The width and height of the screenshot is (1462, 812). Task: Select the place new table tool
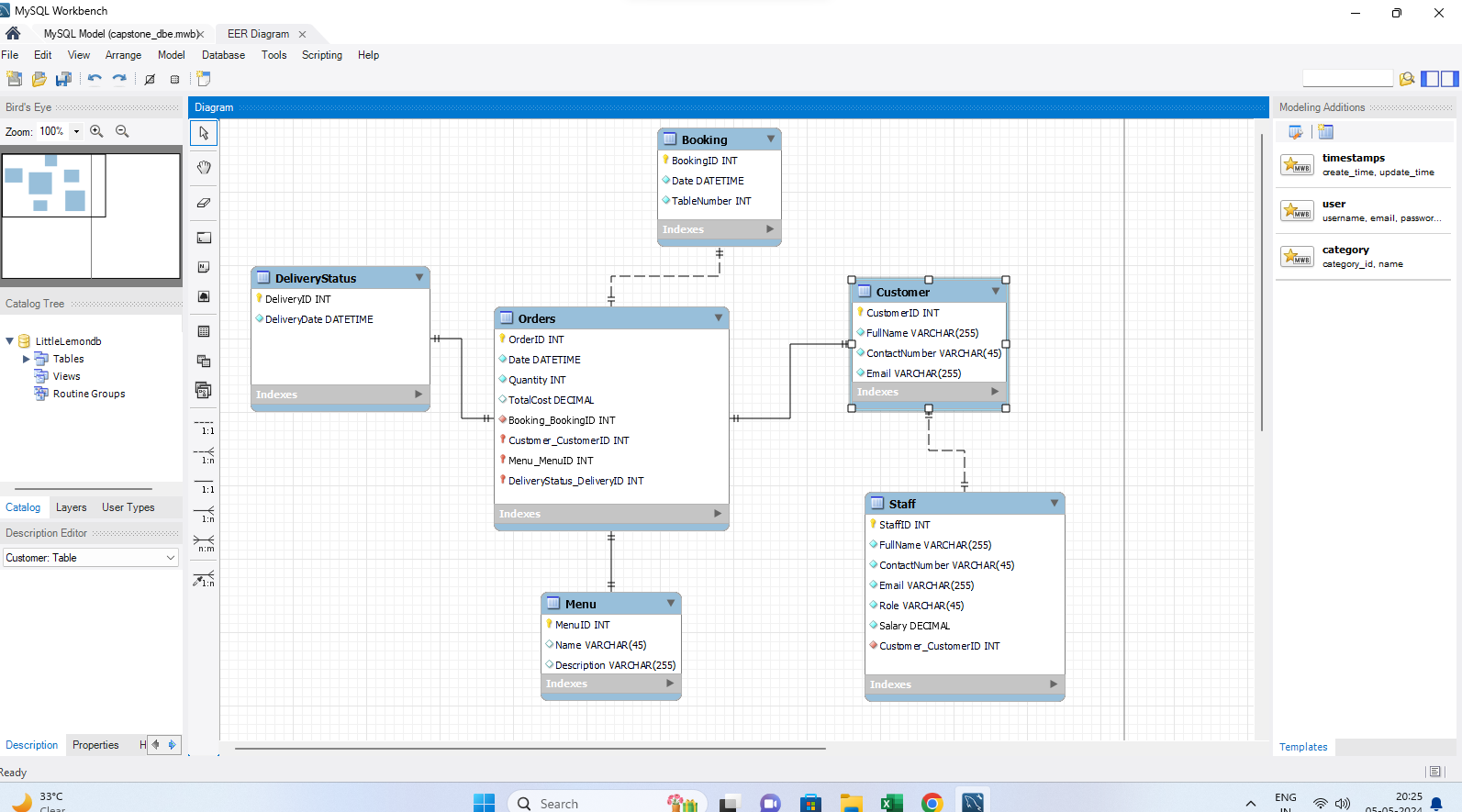point(204,331)
